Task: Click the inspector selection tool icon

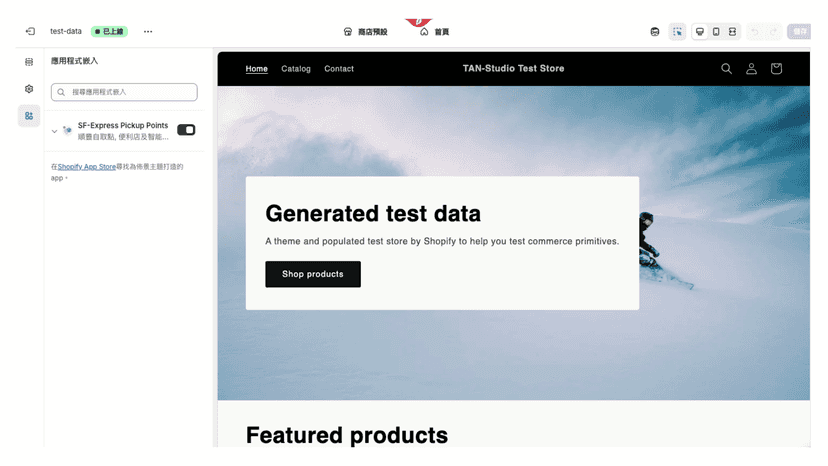Action: (677, 32)
